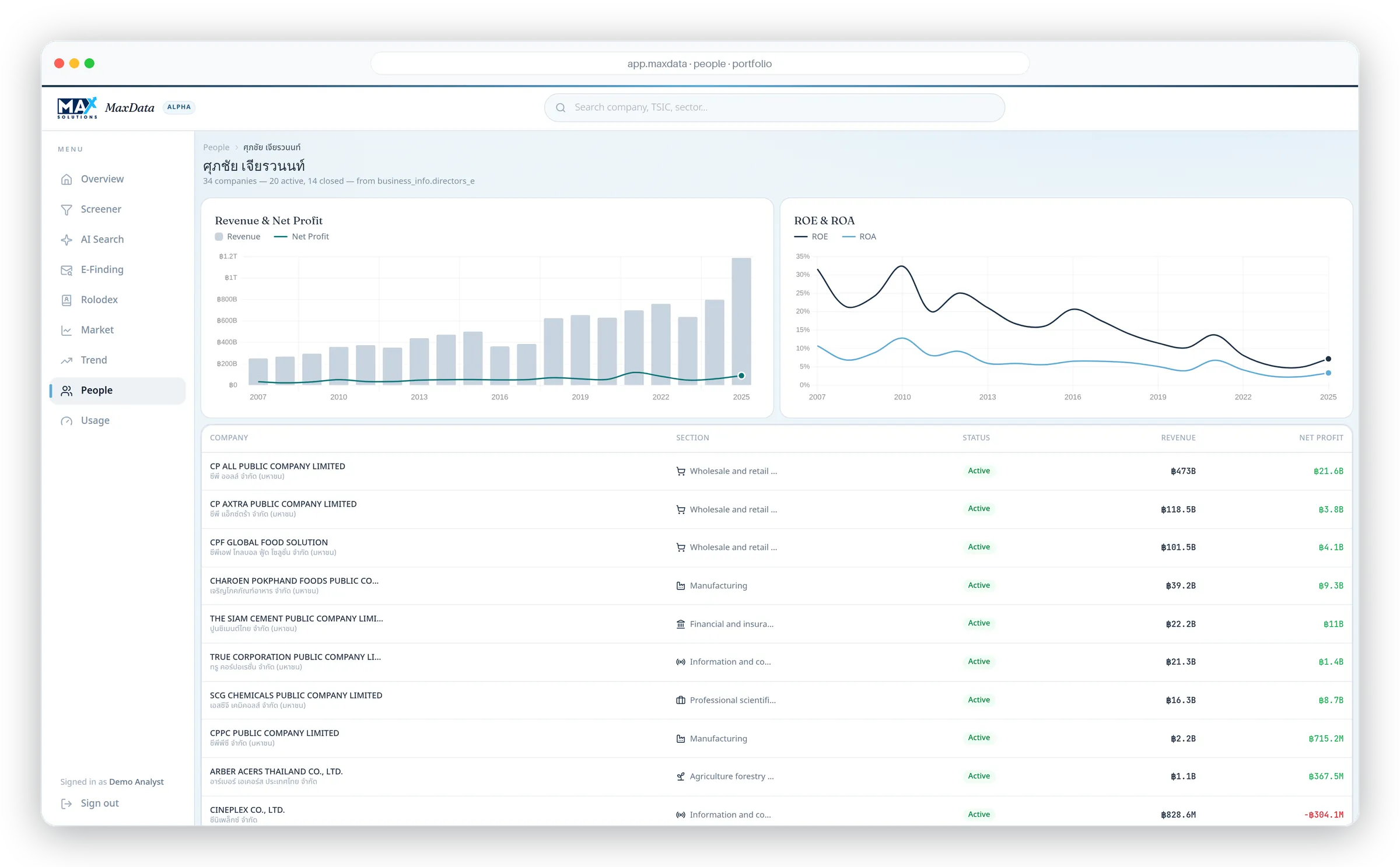Click the company search field

[774, 108]
